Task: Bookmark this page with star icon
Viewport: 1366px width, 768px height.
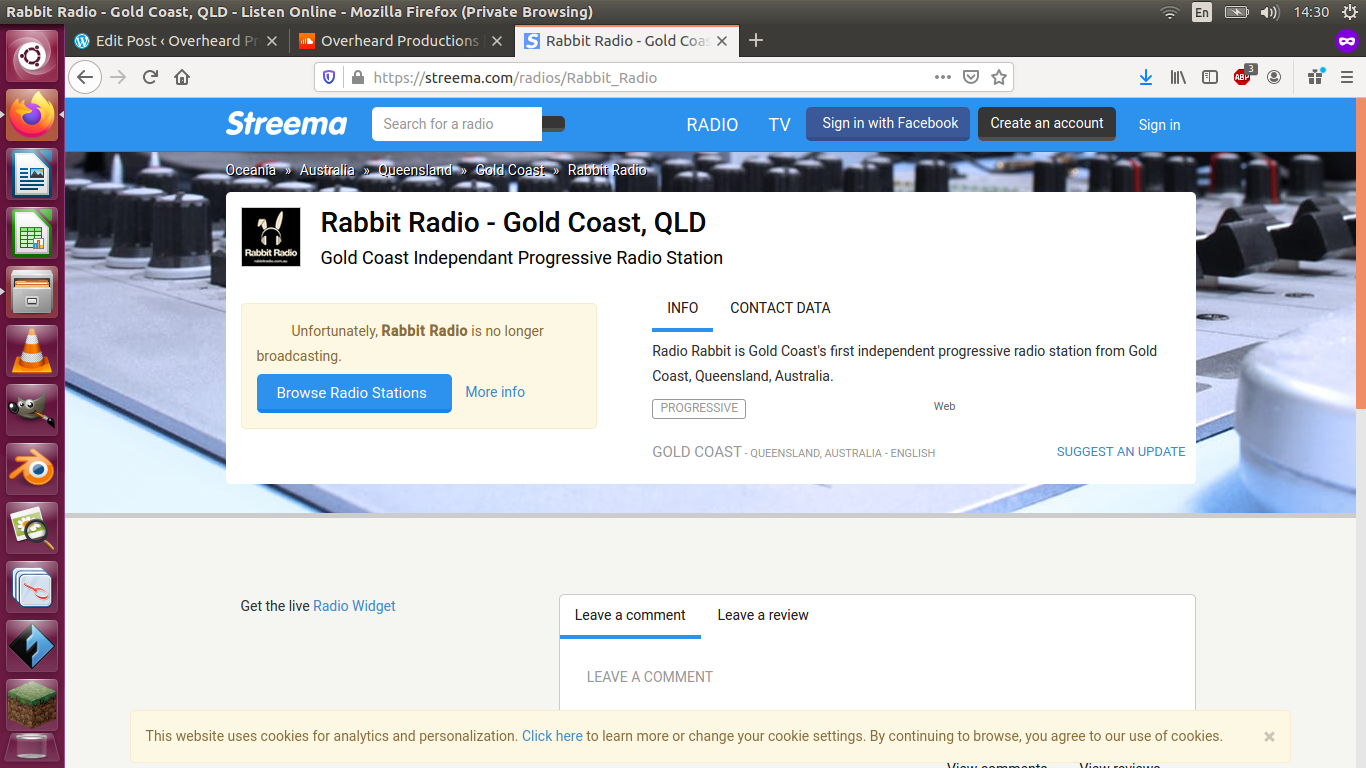Action: pos(998,77)
